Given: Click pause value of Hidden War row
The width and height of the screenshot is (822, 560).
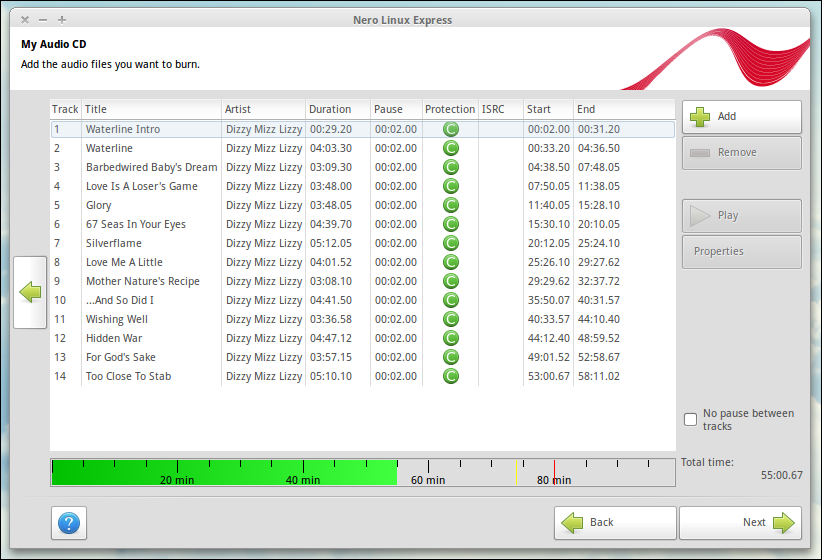Looking at the screenshot, I should pos(396,338).
